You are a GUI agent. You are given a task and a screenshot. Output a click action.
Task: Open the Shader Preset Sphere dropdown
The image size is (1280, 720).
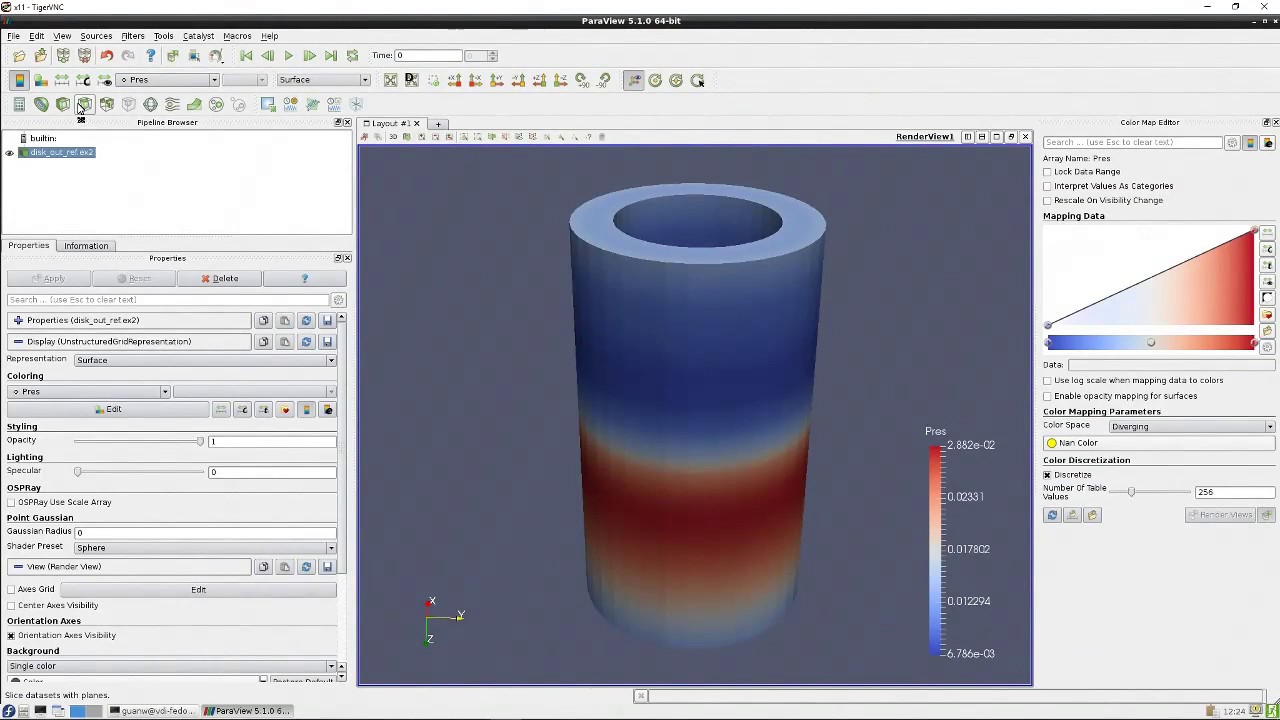point(205,548)
